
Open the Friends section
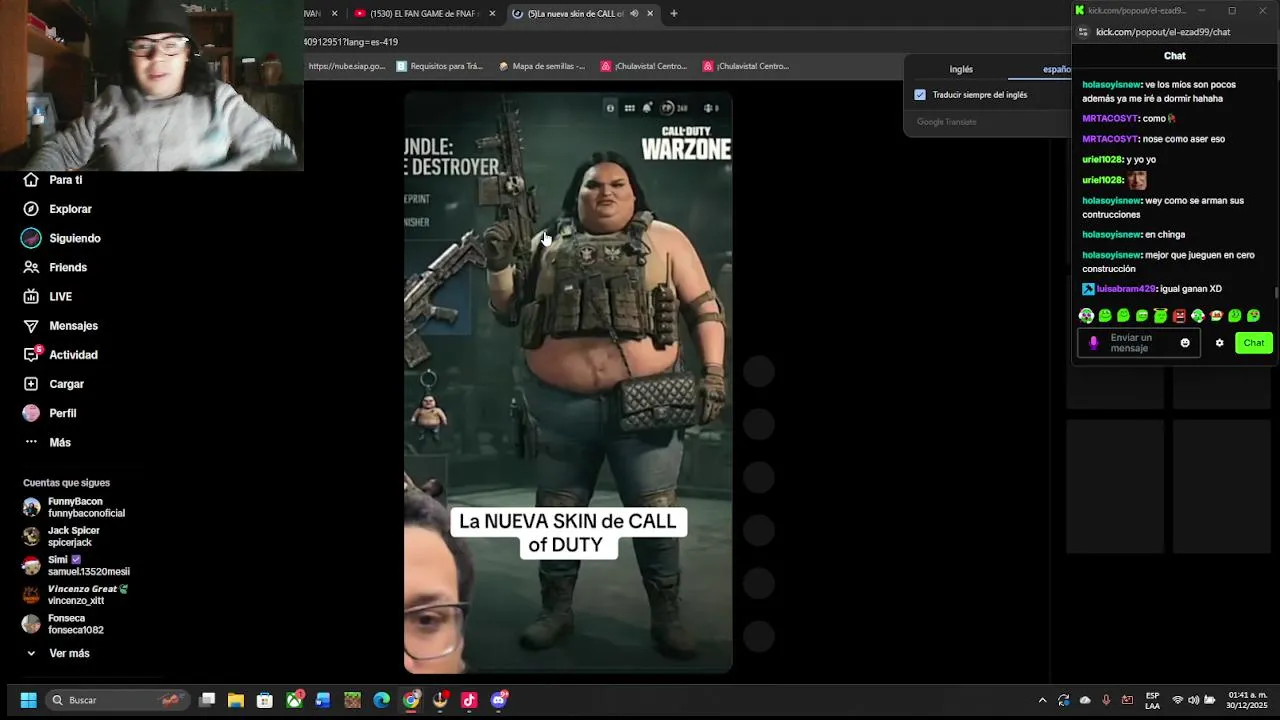56,267
